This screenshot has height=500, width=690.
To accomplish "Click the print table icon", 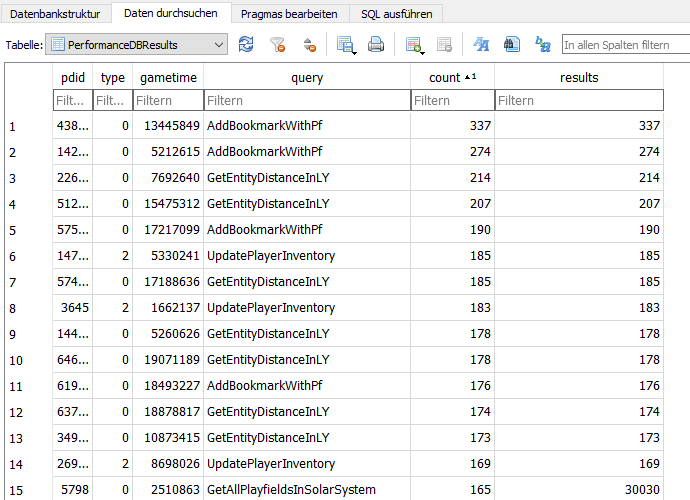I will (376, 44).
